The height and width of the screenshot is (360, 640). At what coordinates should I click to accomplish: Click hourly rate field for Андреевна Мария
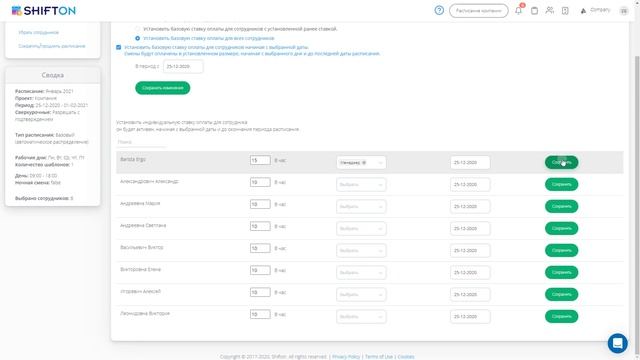click(260, 204)
